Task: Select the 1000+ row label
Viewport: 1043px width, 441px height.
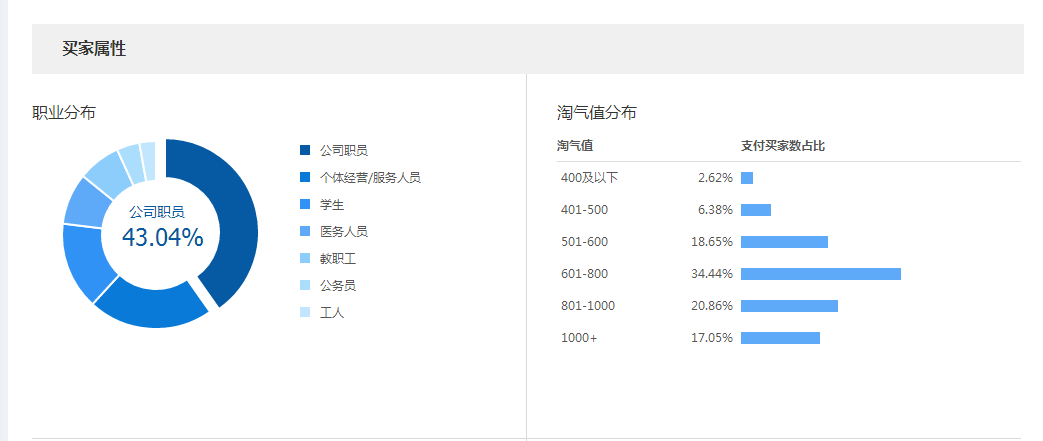Action: click(579, 338)
